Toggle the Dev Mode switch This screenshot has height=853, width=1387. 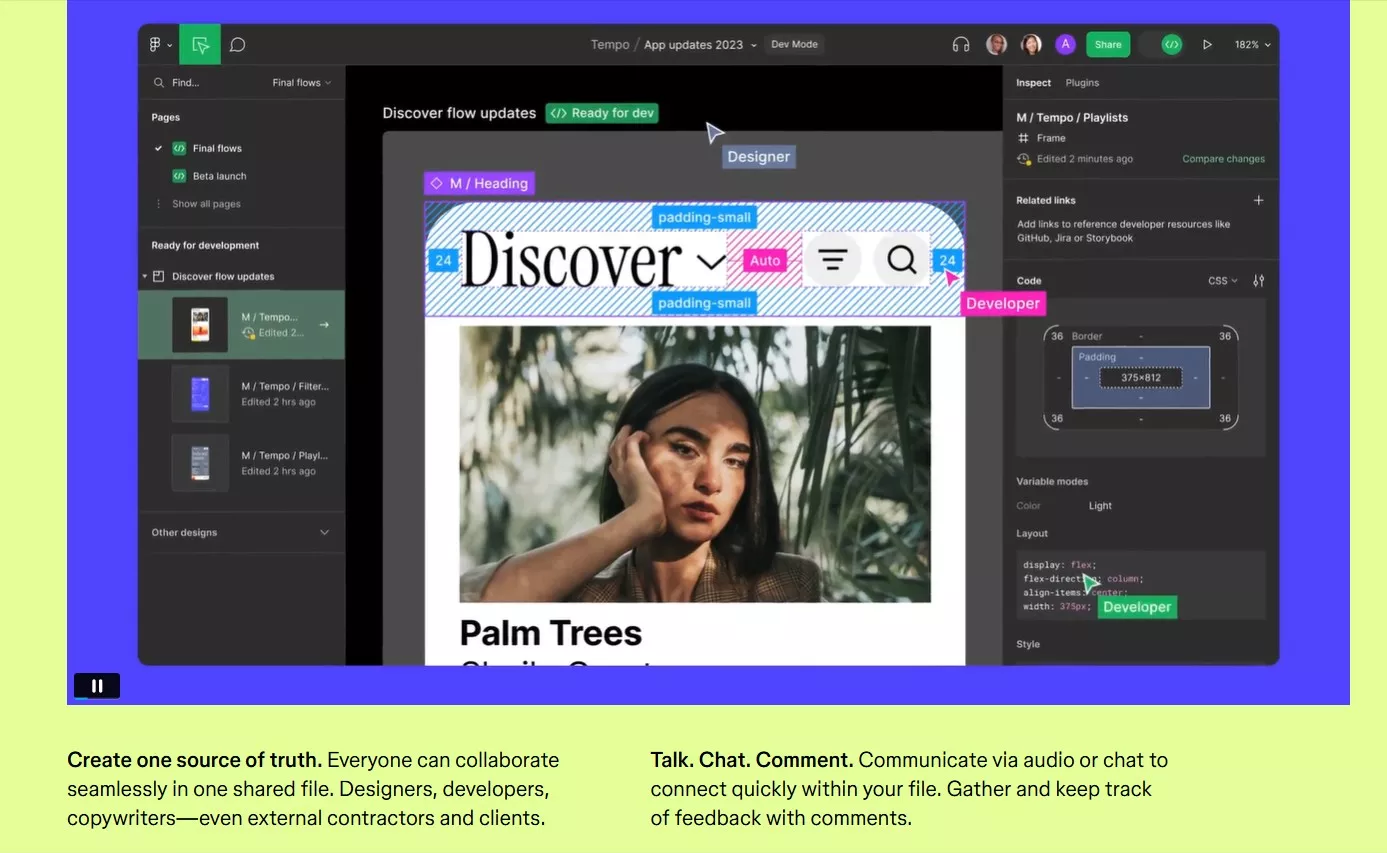[1164, 45]
